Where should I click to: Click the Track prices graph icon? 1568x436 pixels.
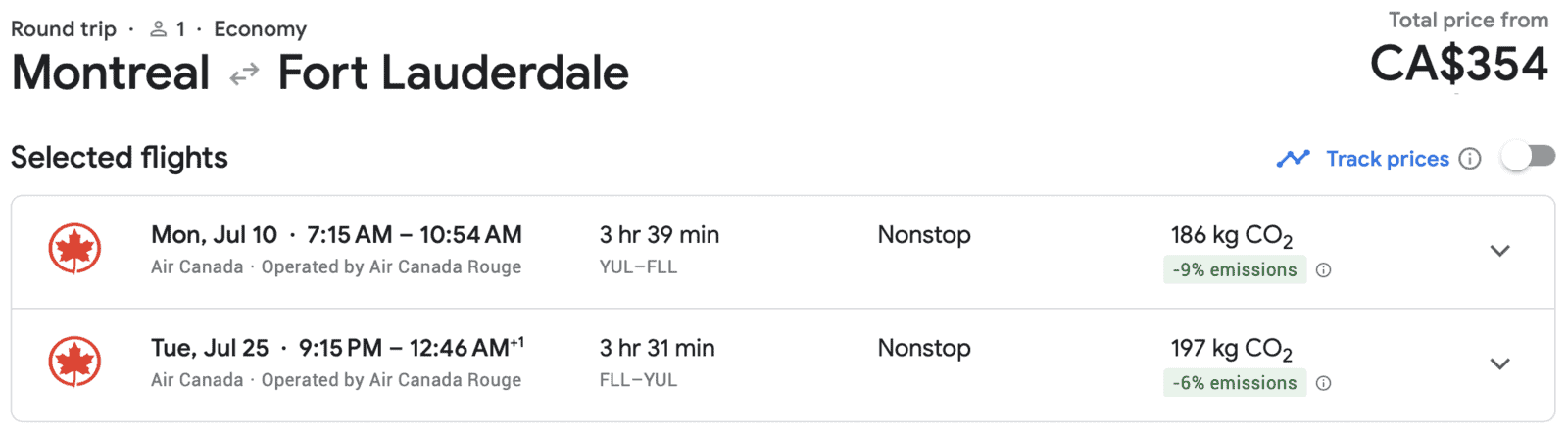1293,159
